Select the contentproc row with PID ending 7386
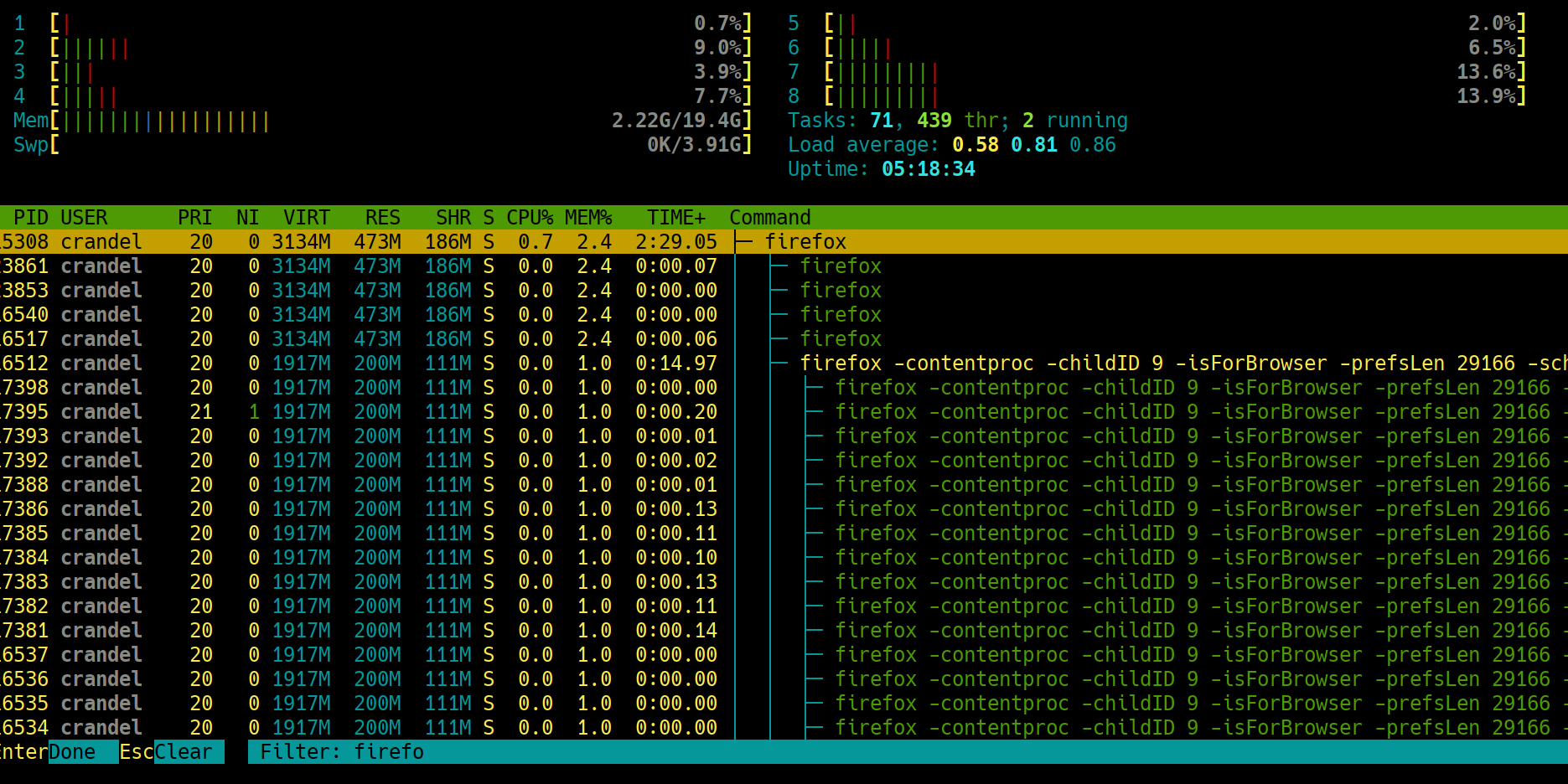This screenshot has width=1568, height=784. pos(784,509)
